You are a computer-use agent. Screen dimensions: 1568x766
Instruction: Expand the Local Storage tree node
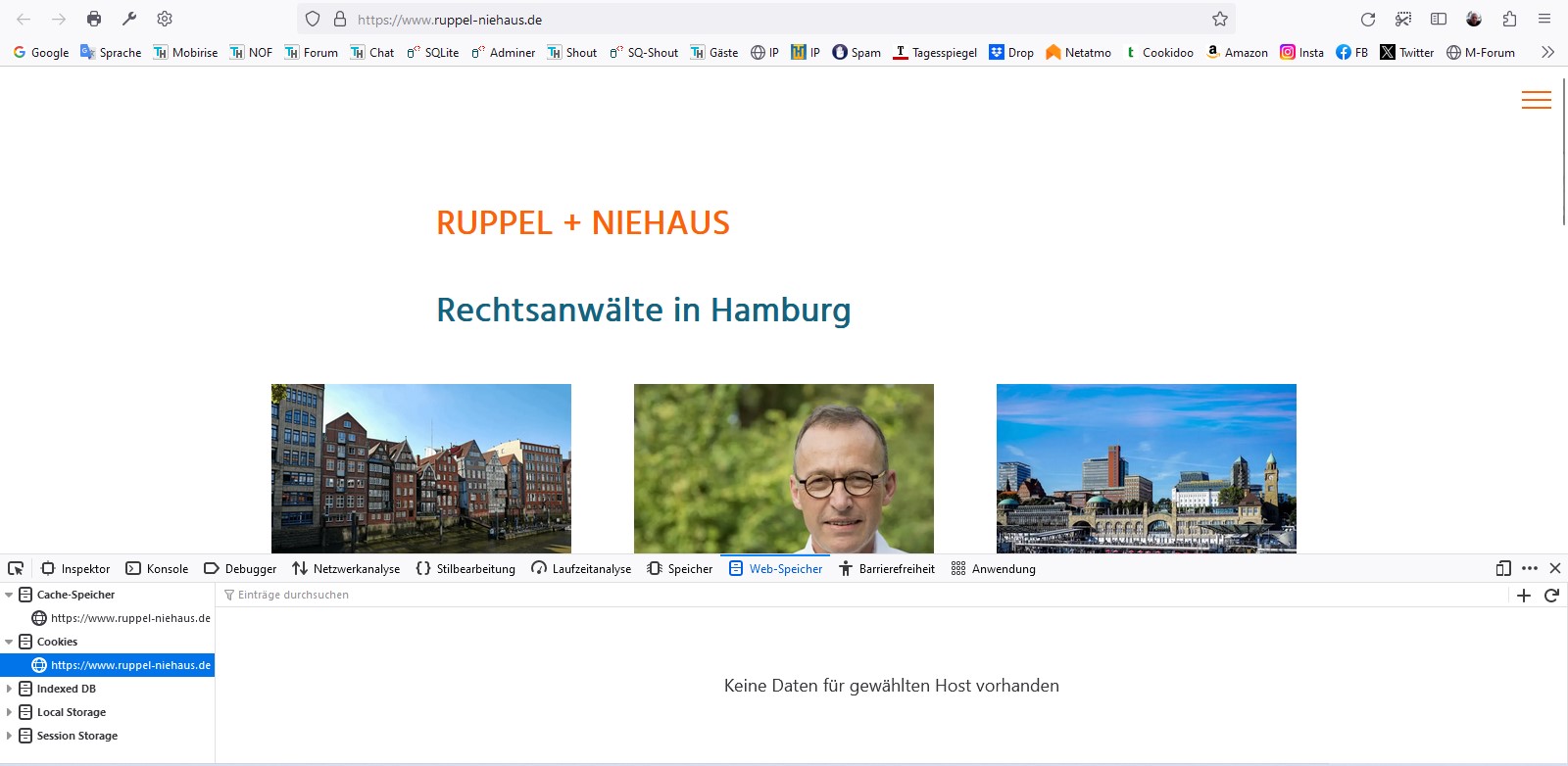9,712
